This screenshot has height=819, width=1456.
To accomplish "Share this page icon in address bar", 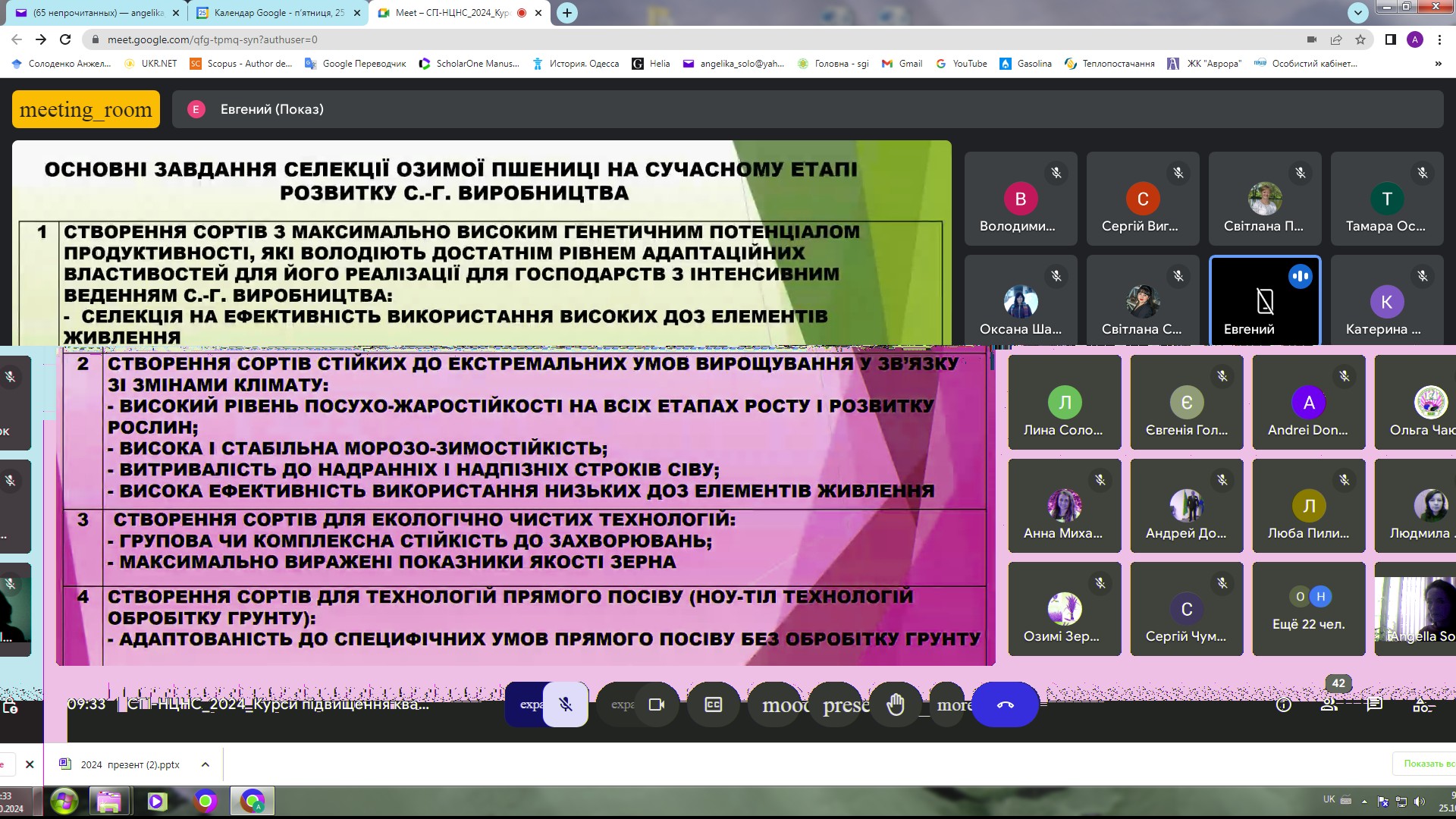I will point(1336,39).
